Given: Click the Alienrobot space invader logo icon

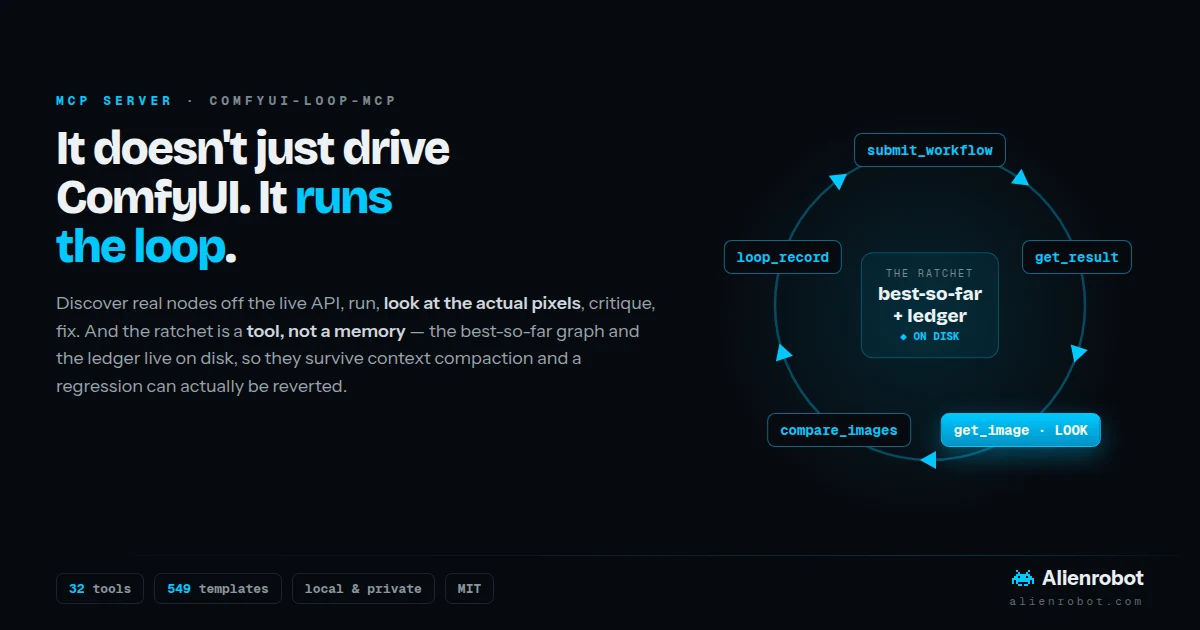Looking at the screenshot, I should (1023, 578).
